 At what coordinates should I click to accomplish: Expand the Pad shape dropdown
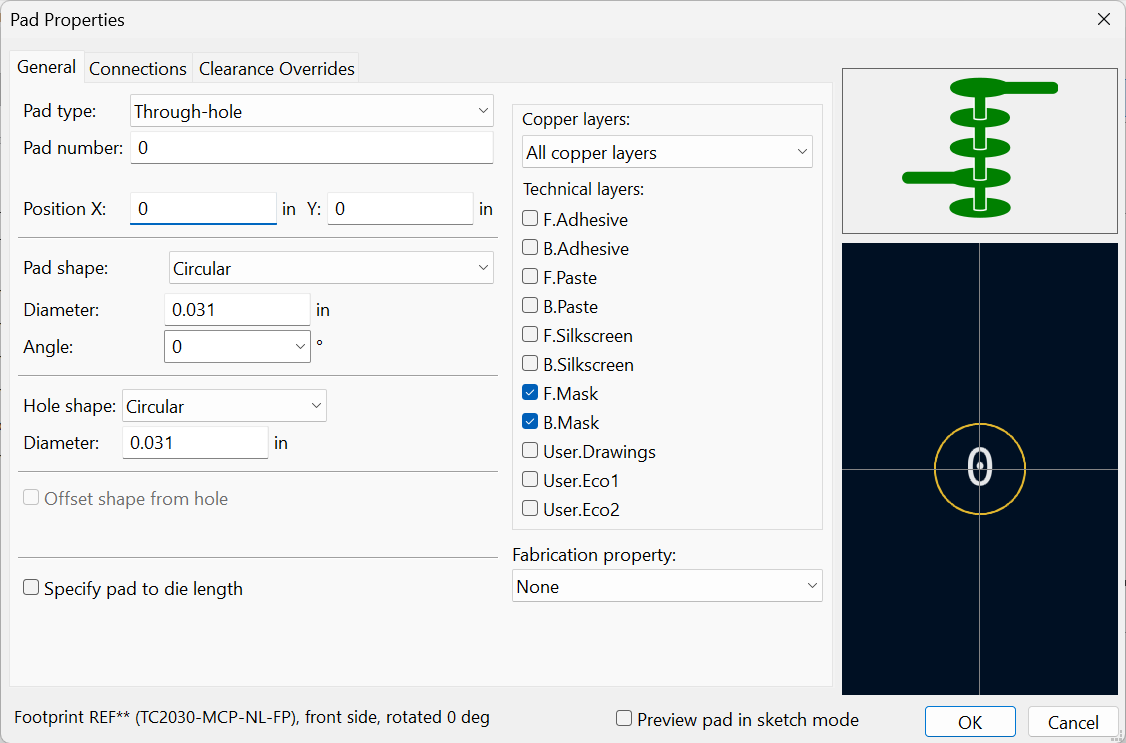331,268
